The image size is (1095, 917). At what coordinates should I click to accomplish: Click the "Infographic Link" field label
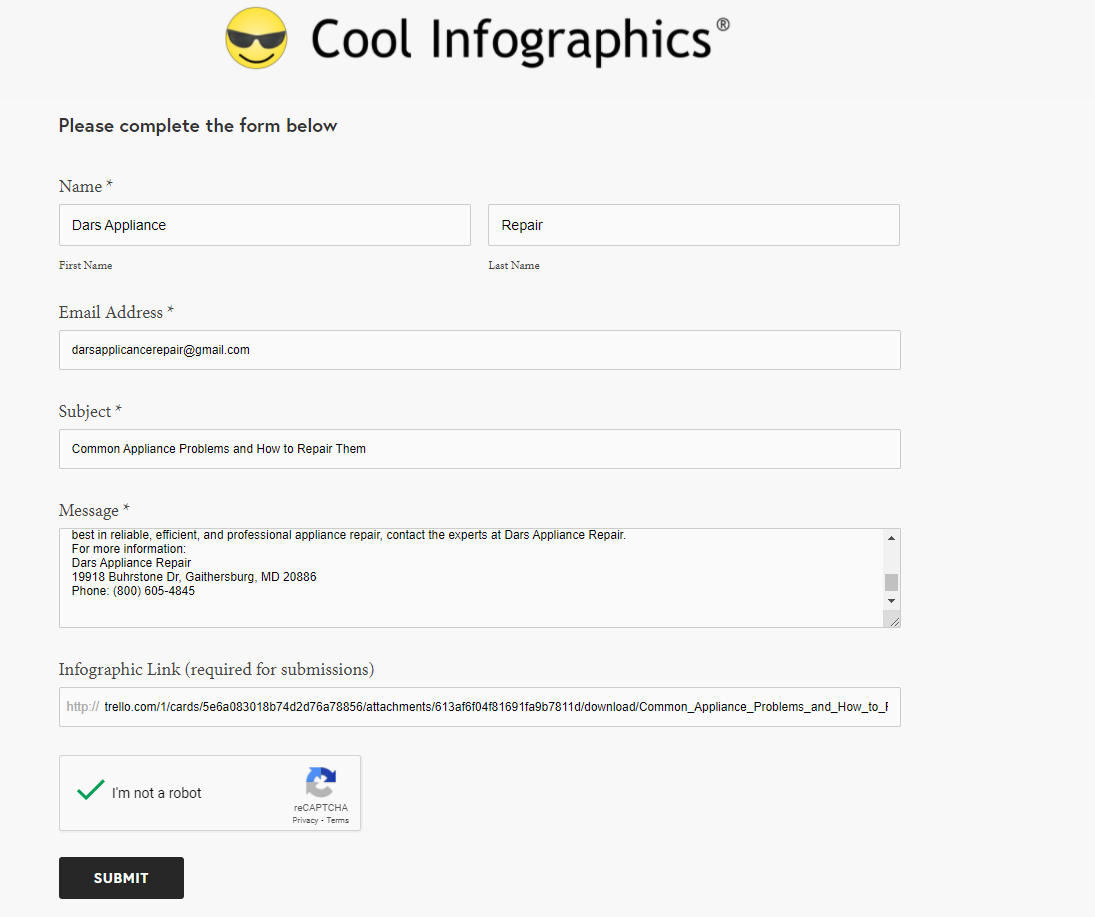click(216, 669)
